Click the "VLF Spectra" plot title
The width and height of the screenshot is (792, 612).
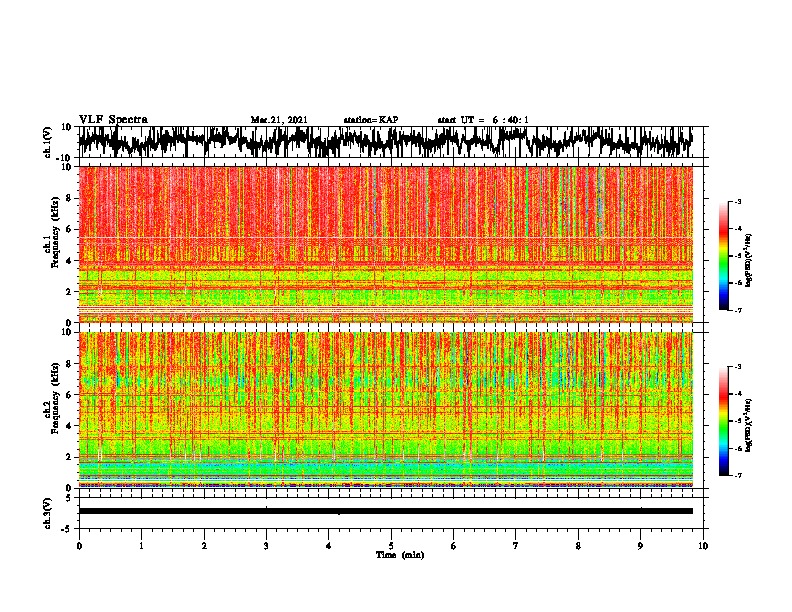point(113,120)
